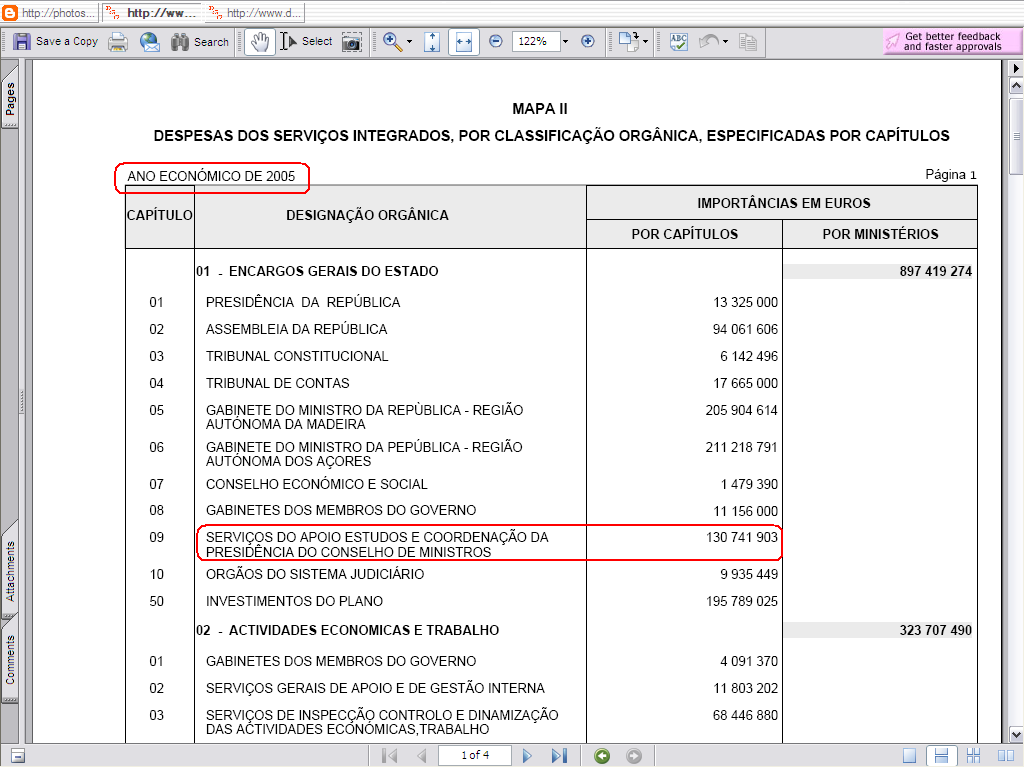Image resolution: width=1024 pixels, height=768 pixels.
Task: Click the zoom out minus button
Action: coord(496,42)
